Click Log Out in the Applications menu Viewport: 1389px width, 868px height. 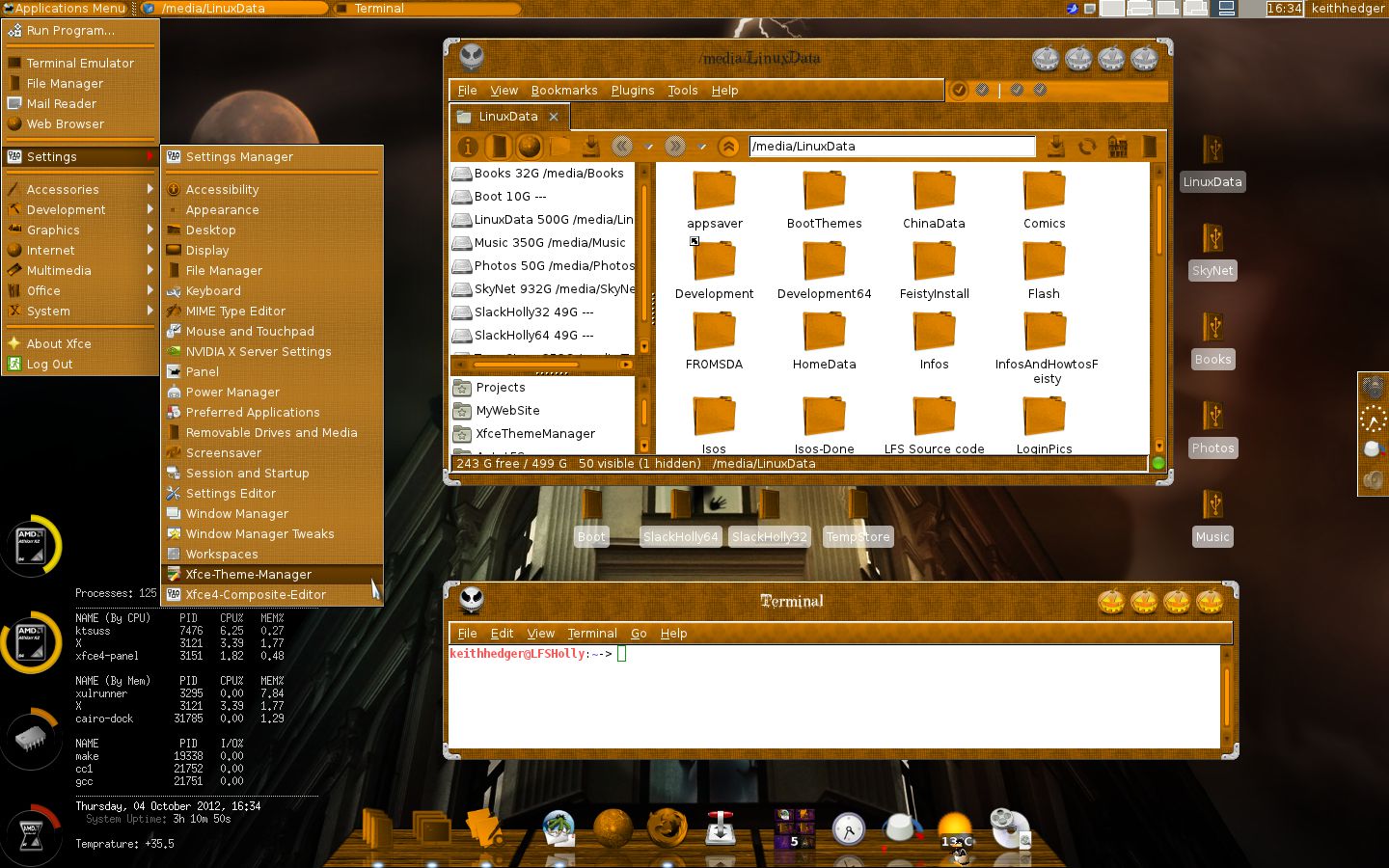coord(80,364)
